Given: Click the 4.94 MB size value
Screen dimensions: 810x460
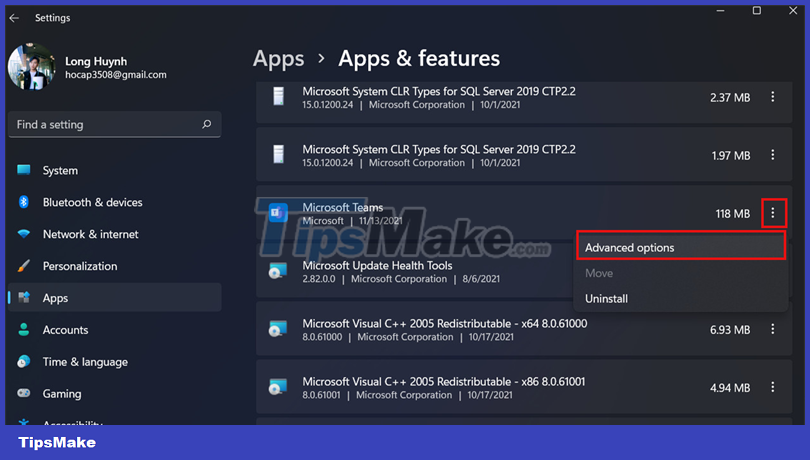Looking at the screenshot, I should (730, 388).
